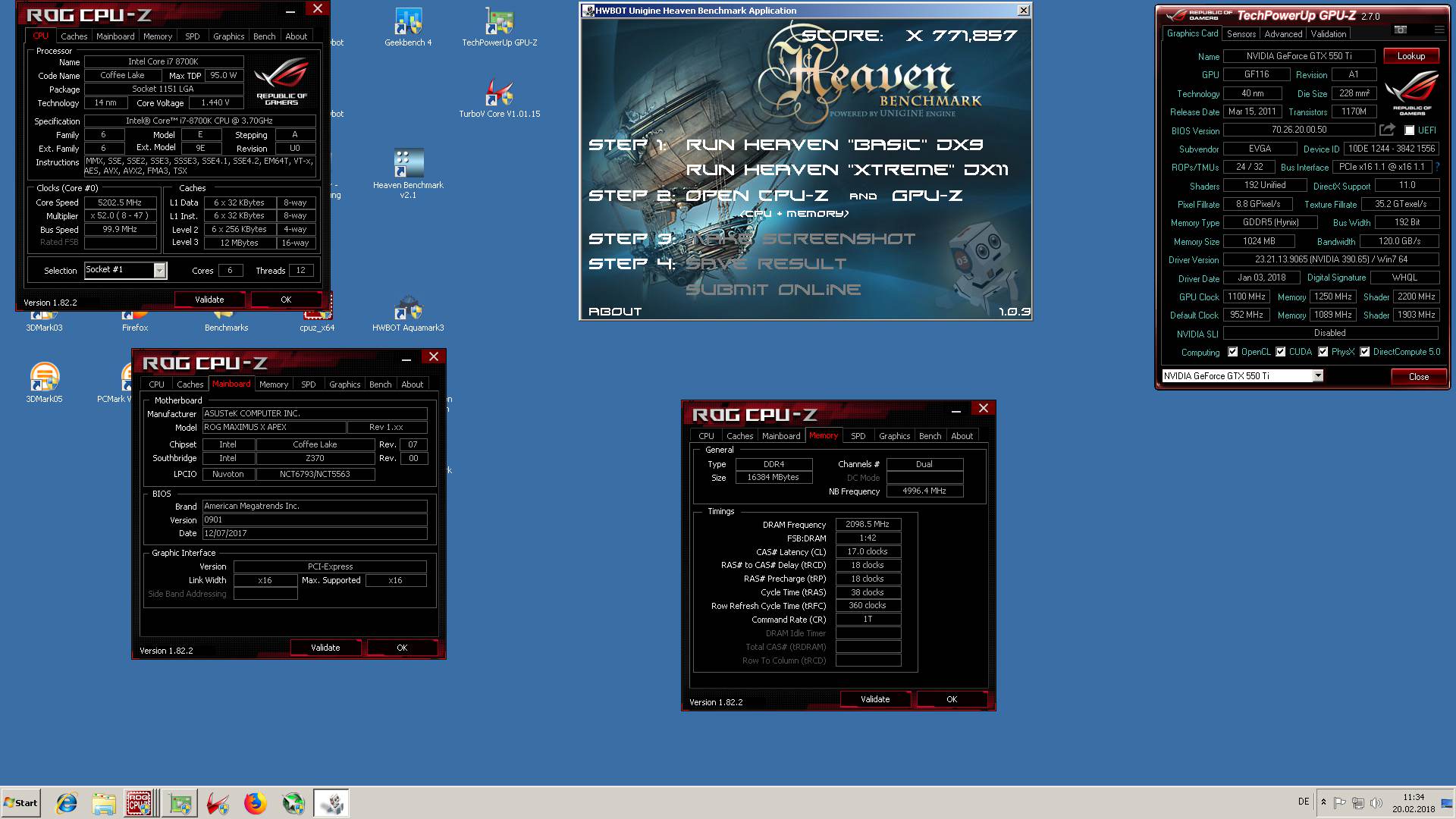Click the network tray icon
The image size is (1456, 819).
1358,802
